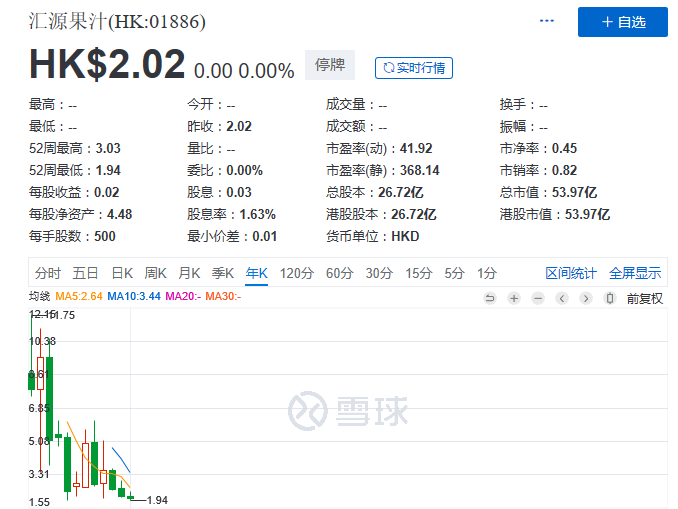Screen dimensions: 678x509
Task: Click the 委比 value 0.00%
Action: [x=244, y=170]
